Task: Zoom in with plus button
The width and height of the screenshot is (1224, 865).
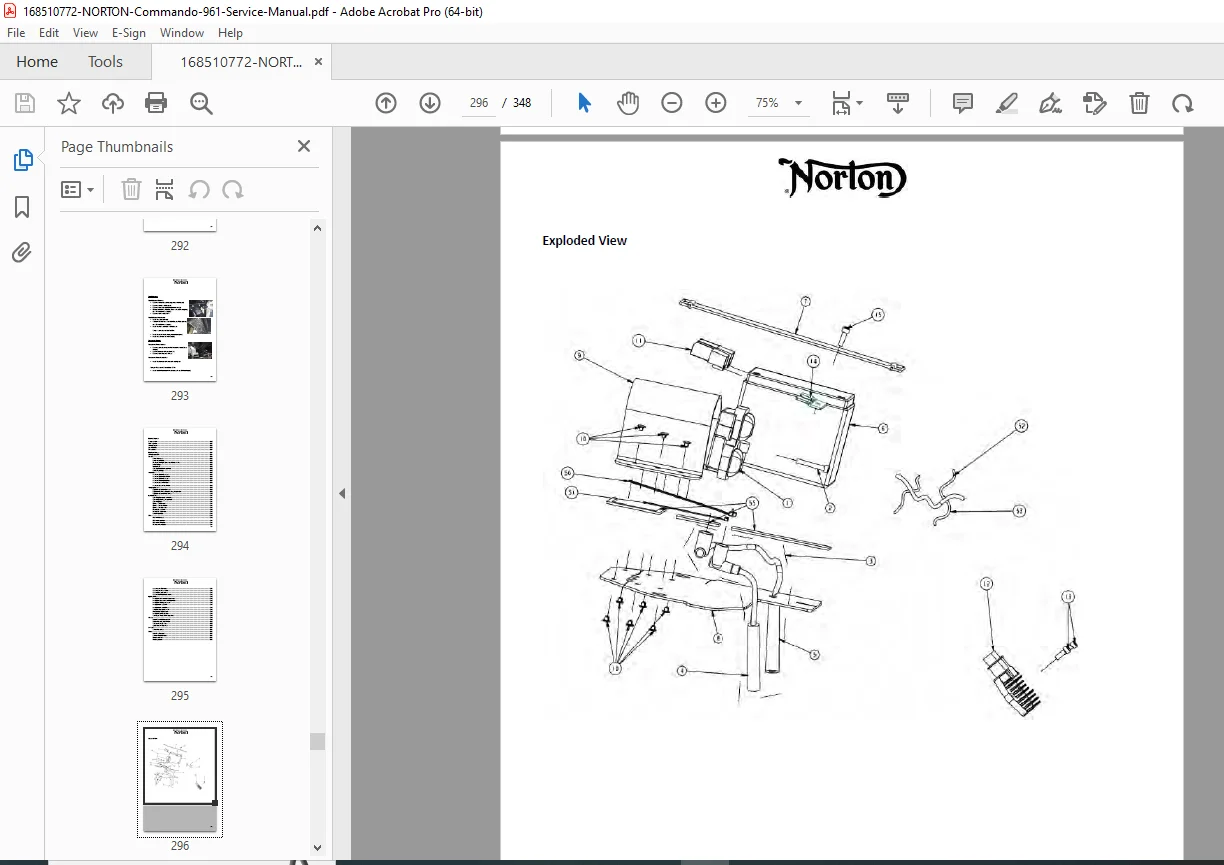Action: (x=716, y=103)
